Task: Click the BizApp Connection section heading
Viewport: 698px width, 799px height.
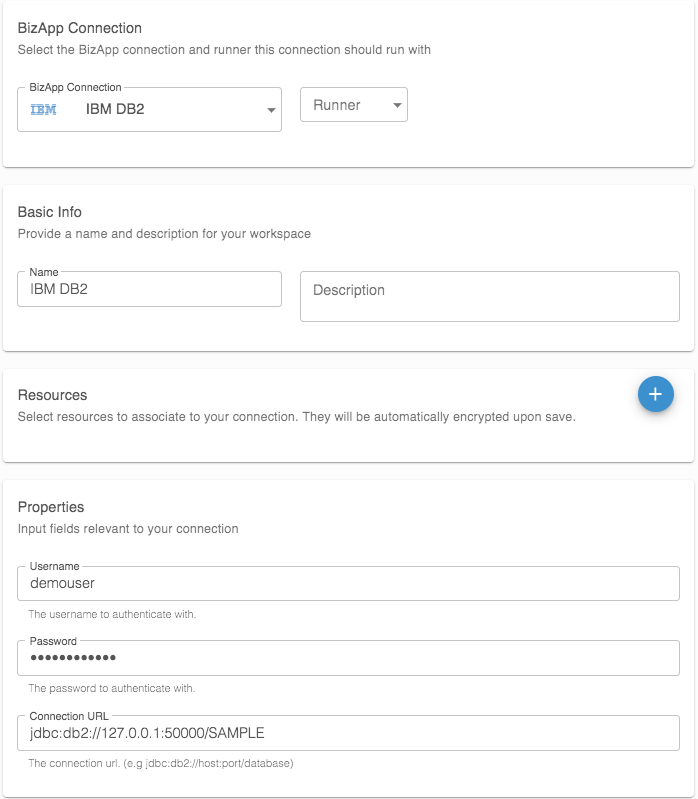Action: click(x=80, y=28)
